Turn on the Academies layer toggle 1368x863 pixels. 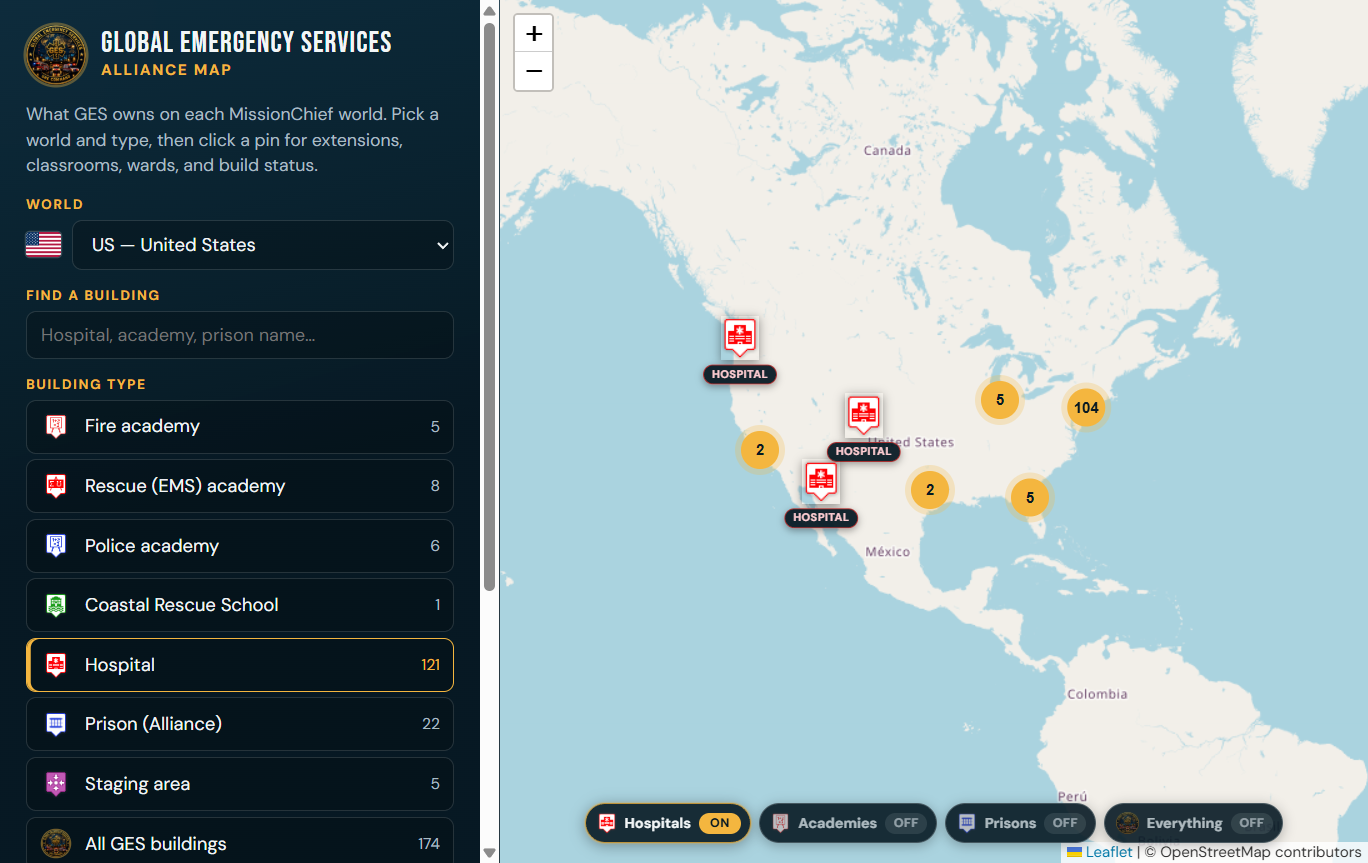point(848,823)
